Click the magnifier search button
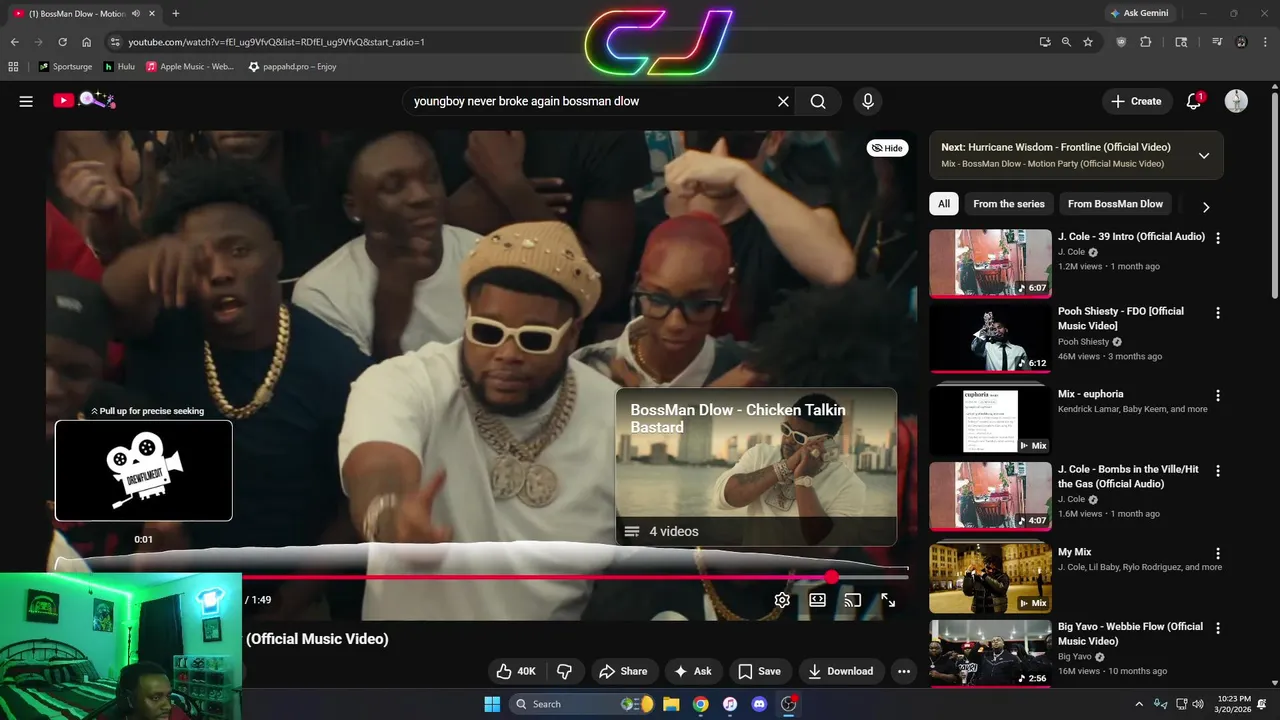The width and height of the screenshot is (1280, 720). (818, 101)
